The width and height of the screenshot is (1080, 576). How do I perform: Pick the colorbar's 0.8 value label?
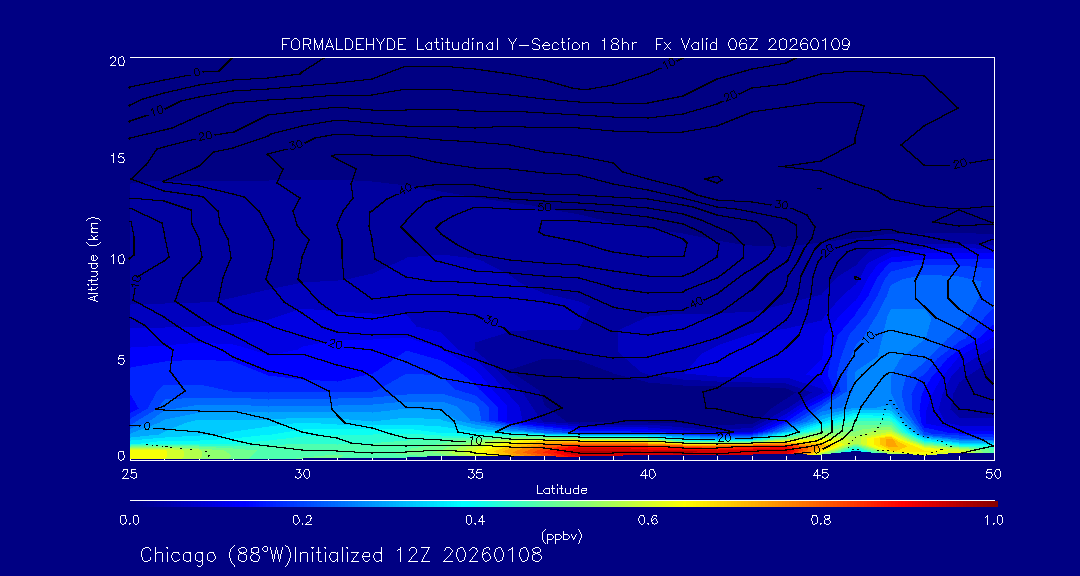coord(821,520)
